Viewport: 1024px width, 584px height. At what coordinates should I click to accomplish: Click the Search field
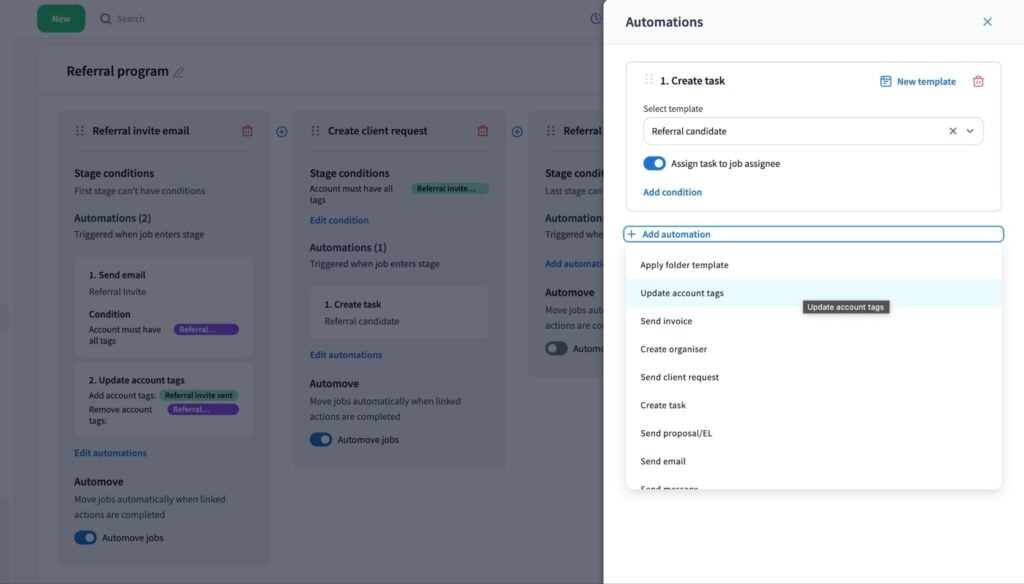pyautogui.click(x=131, y=18)
